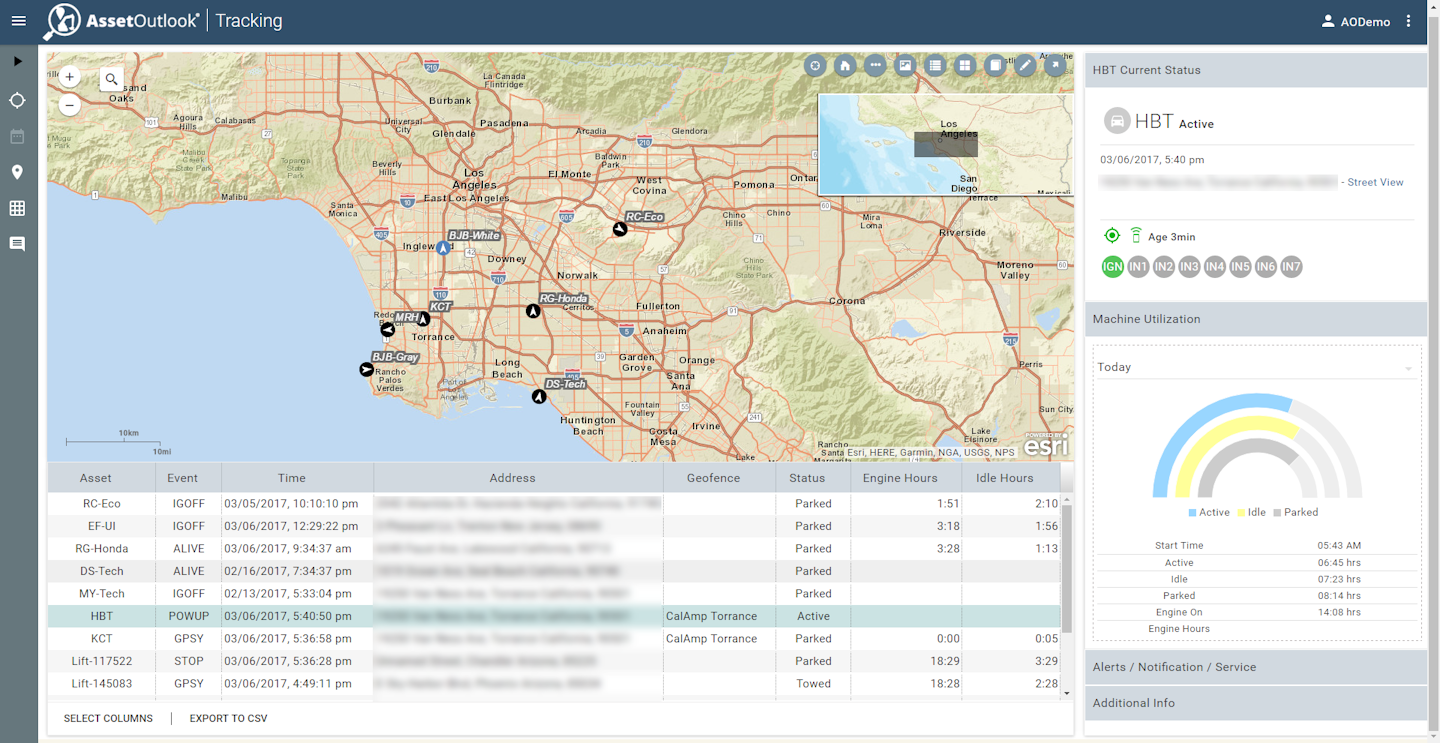Click EXPORT TO CSV button
Image resolution: width=1440 pixels, height=743 pixels.
[228, 718]
